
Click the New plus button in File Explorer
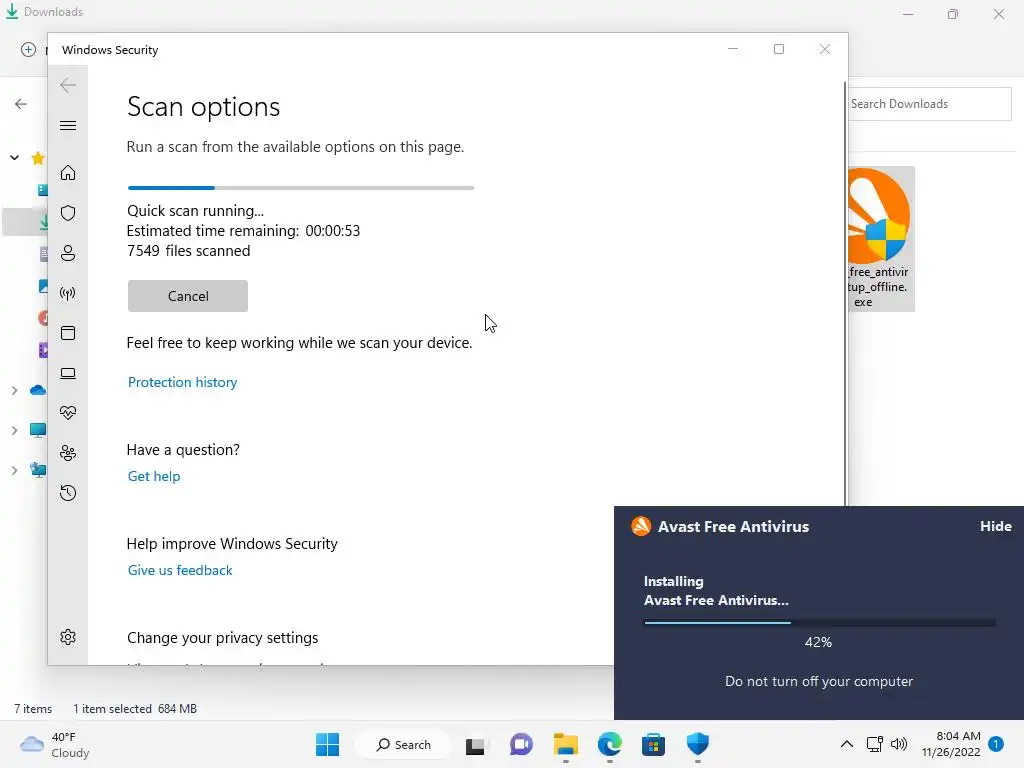click(x=28, y=50)
